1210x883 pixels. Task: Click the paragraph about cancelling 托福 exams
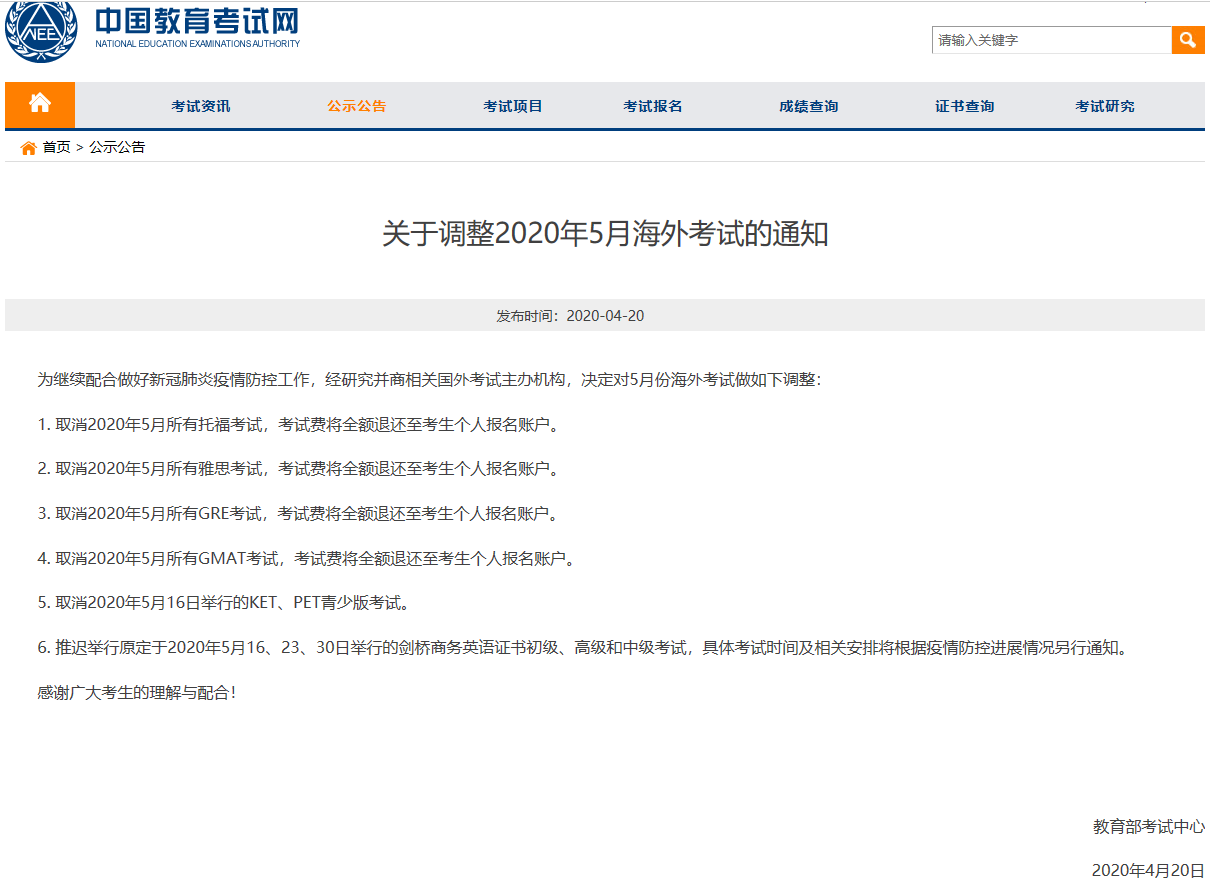pos(297,424)
